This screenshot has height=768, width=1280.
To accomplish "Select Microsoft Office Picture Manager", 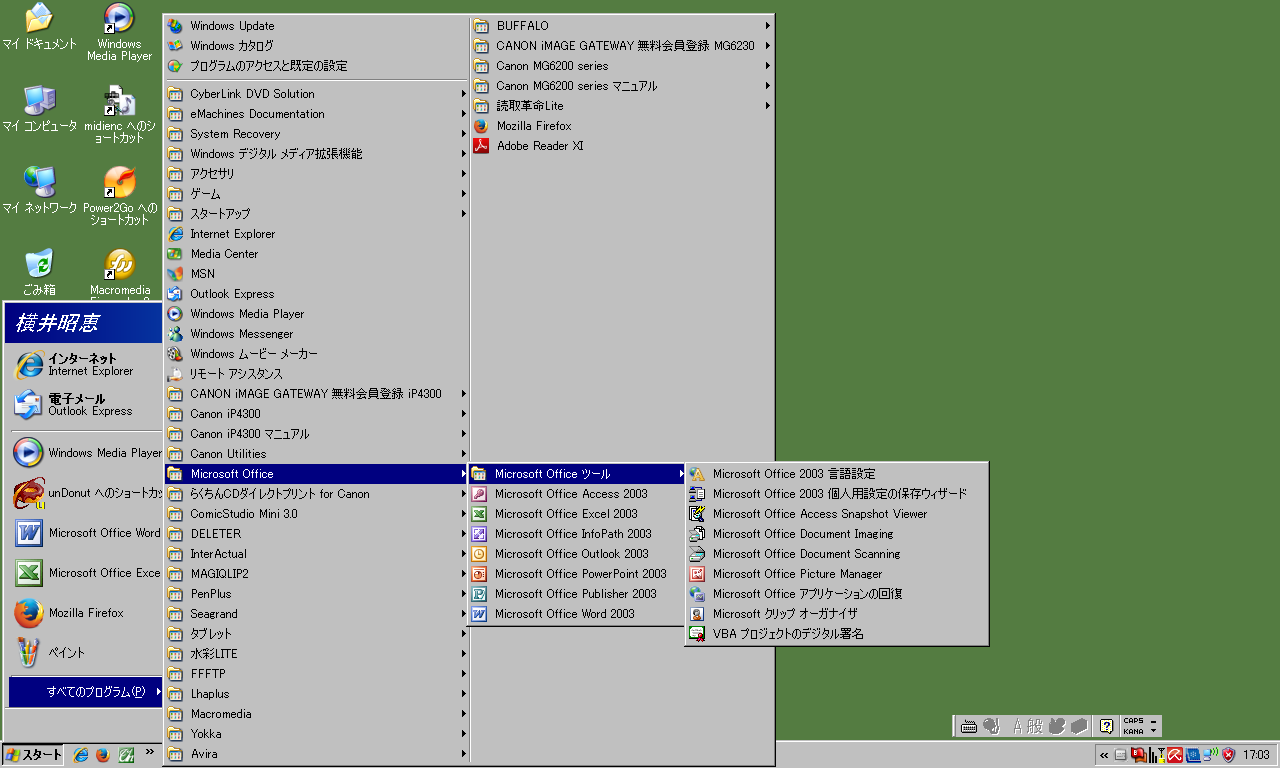I will tap(797, 574).
